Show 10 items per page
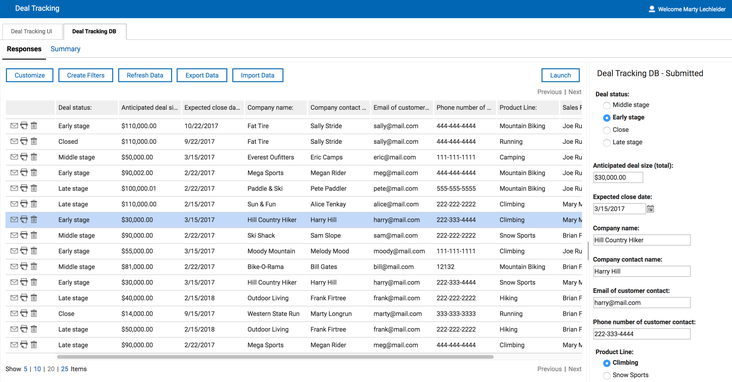 tap(37, 369)
